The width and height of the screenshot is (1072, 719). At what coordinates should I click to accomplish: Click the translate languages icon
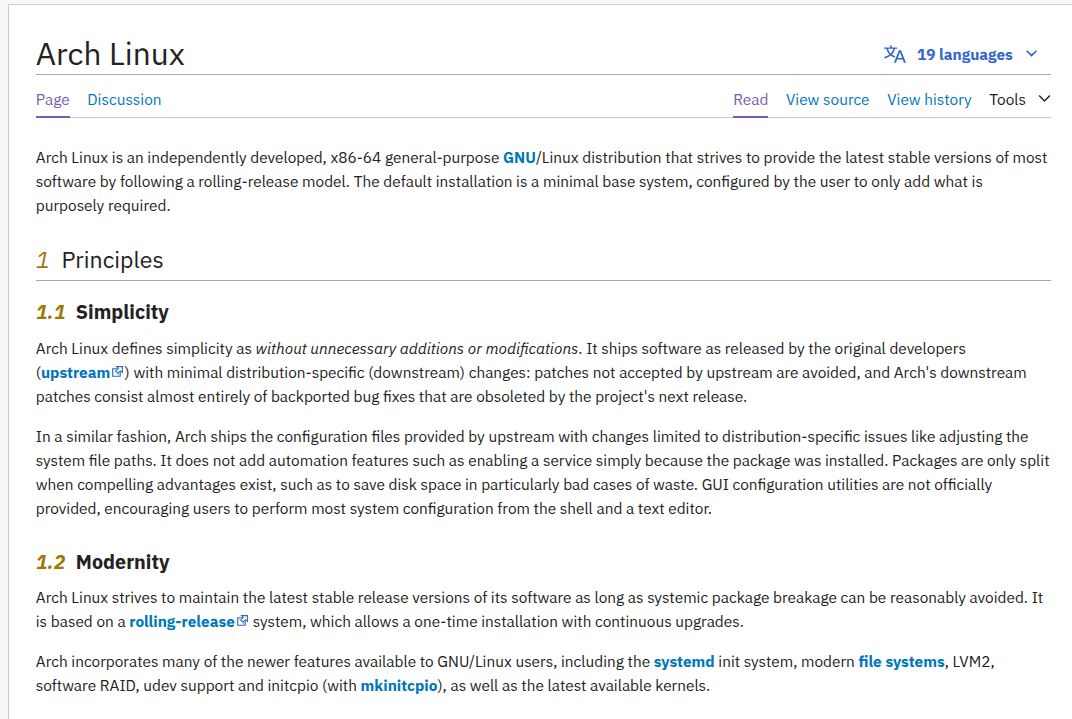pos(894,54)
